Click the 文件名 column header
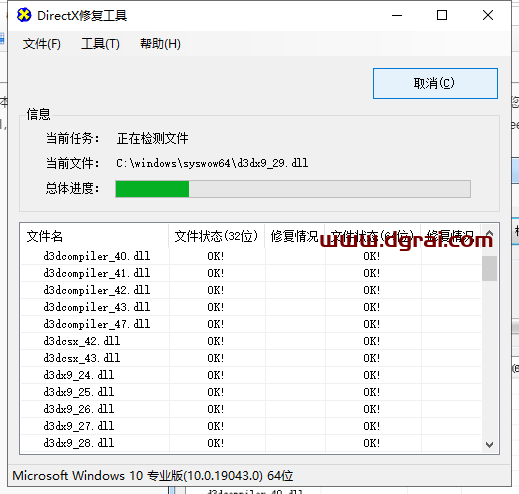Viewport: 519px width, 494px height. click(94, 236)
